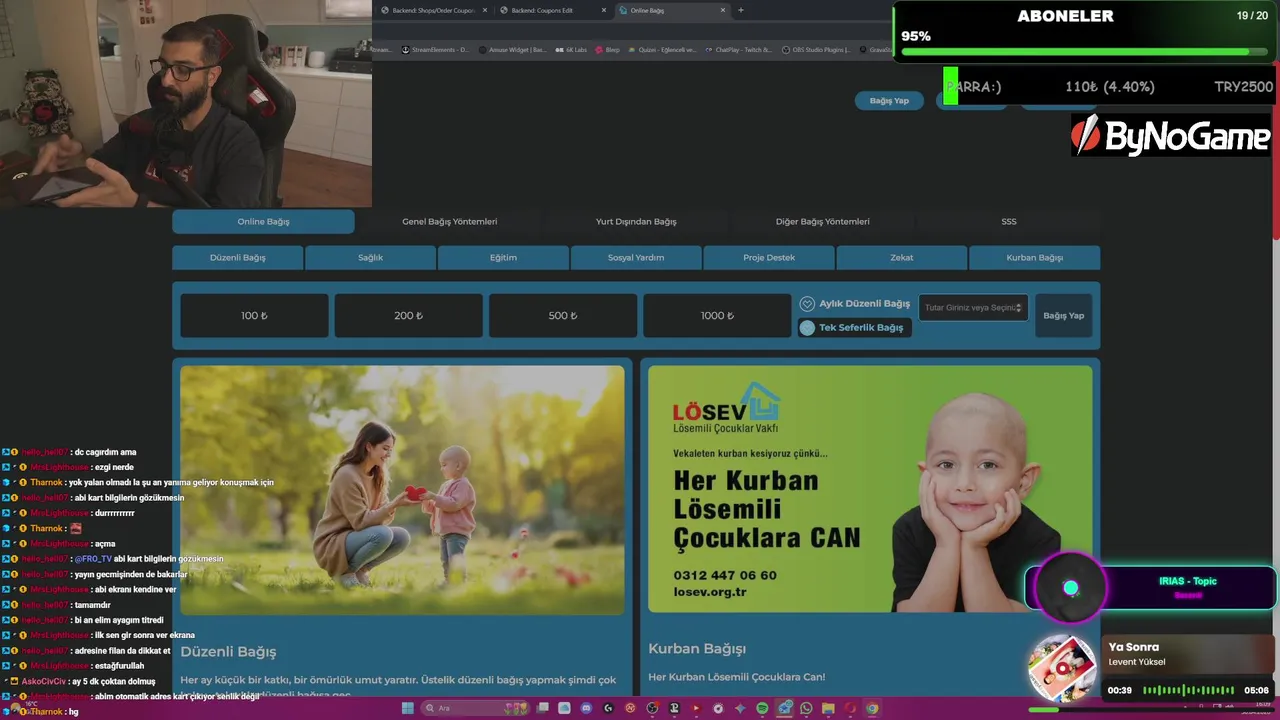
Task: Close the Backend Coupons Edit tab
Action: click(x=604, y=10)
